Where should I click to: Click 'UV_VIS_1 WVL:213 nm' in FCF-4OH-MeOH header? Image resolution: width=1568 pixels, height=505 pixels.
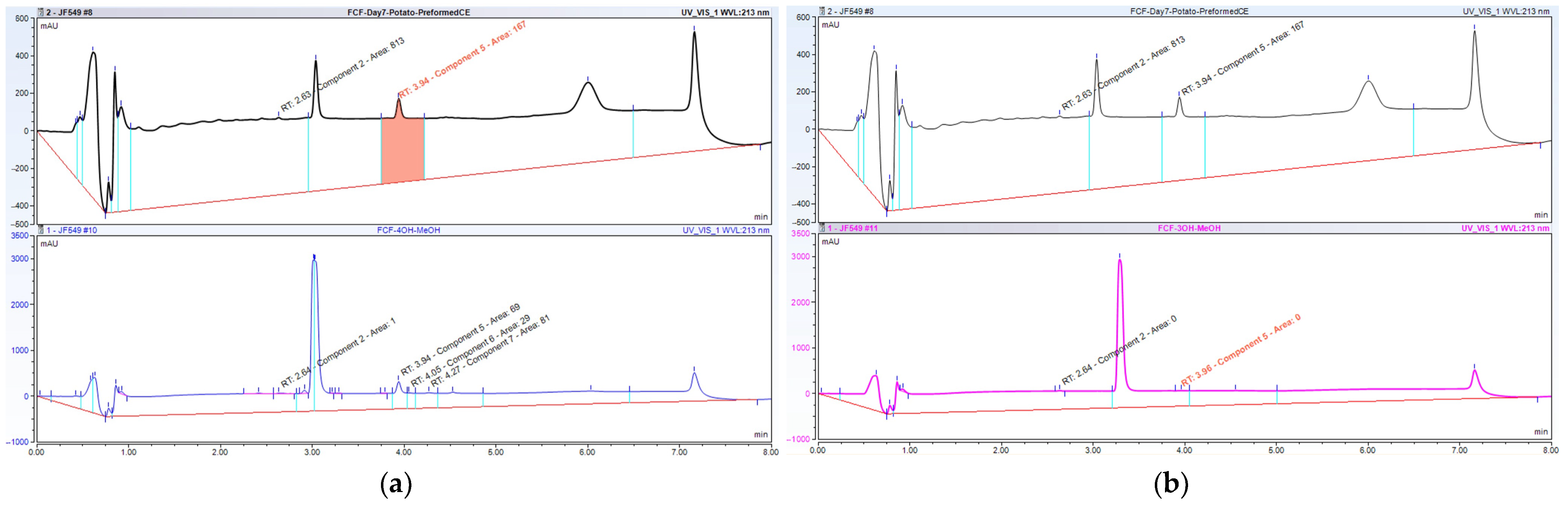tap(726, 230)
